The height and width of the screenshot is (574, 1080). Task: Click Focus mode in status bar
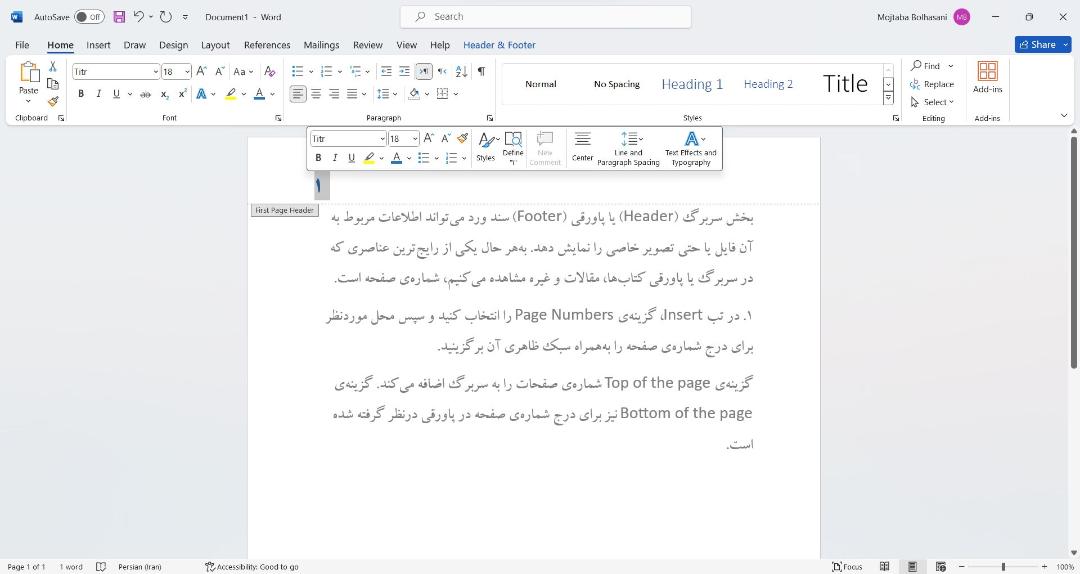(847, 566)
